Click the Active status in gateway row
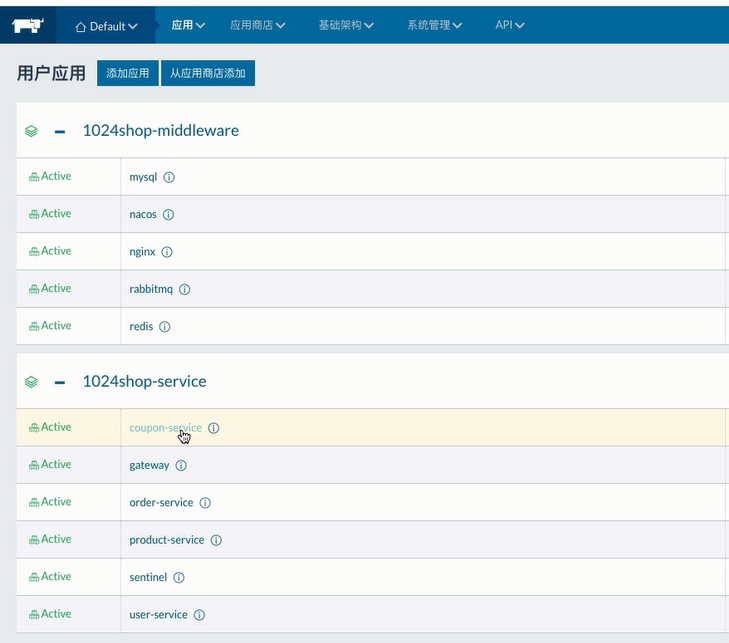The image size is (729, 643). (x=50, y=464)
